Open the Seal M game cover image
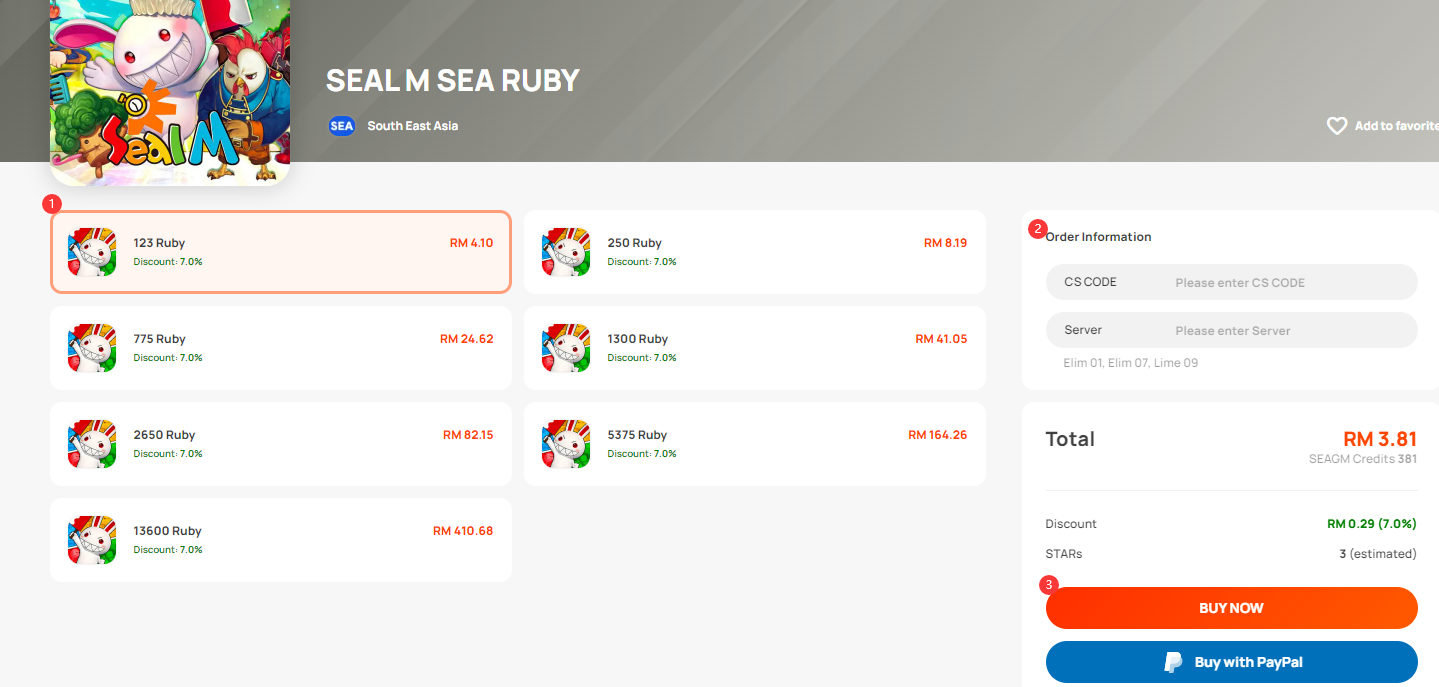 (x=170, y=92)
